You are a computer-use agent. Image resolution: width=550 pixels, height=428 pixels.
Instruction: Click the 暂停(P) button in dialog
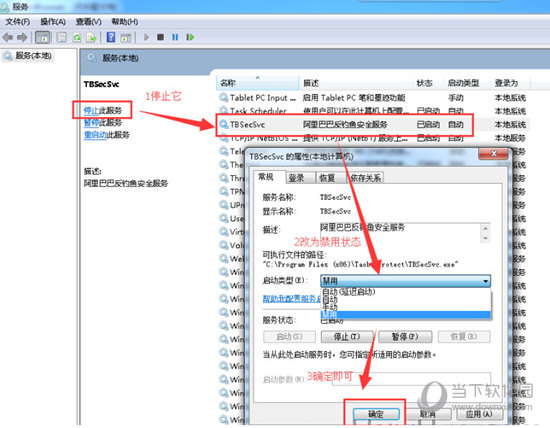pyautogui.click(x=405, y=337)
